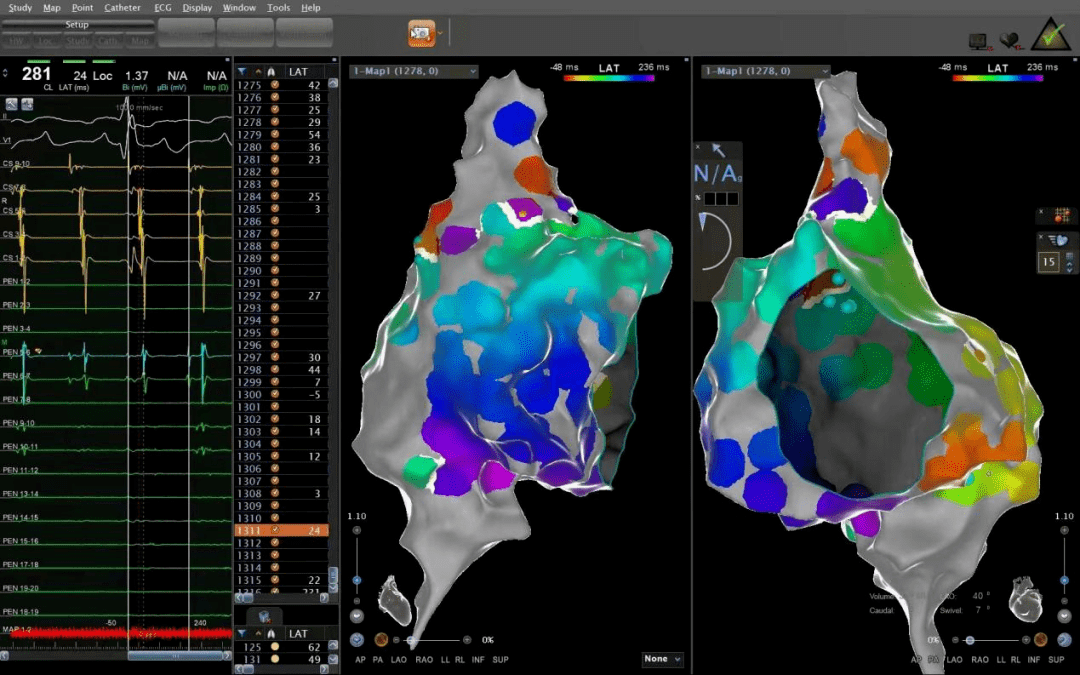Click the green checkmark triangle status icon
Screen dimensions: 1080x675
[1050, 35]
